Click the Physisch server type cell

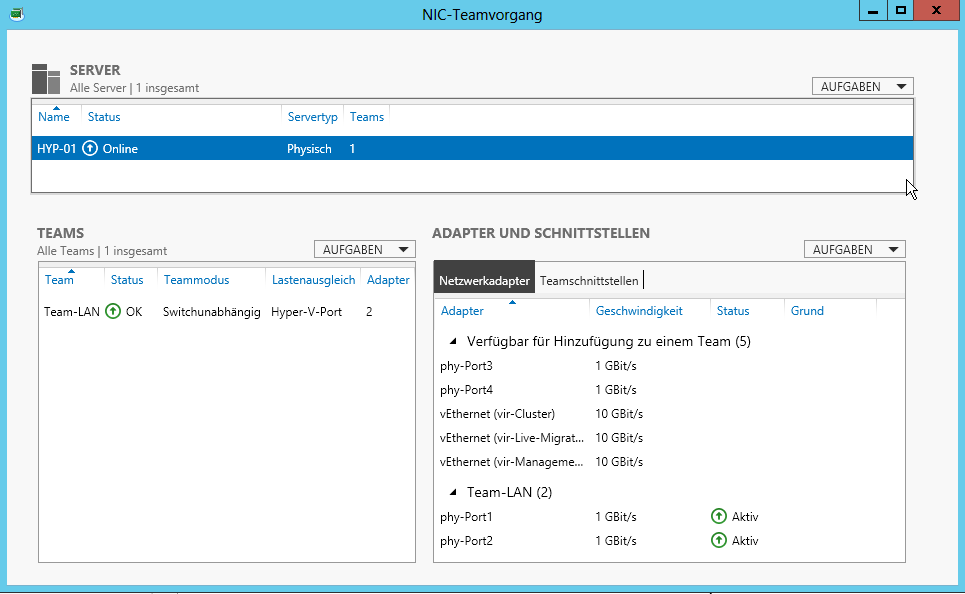tap(309, 149)
